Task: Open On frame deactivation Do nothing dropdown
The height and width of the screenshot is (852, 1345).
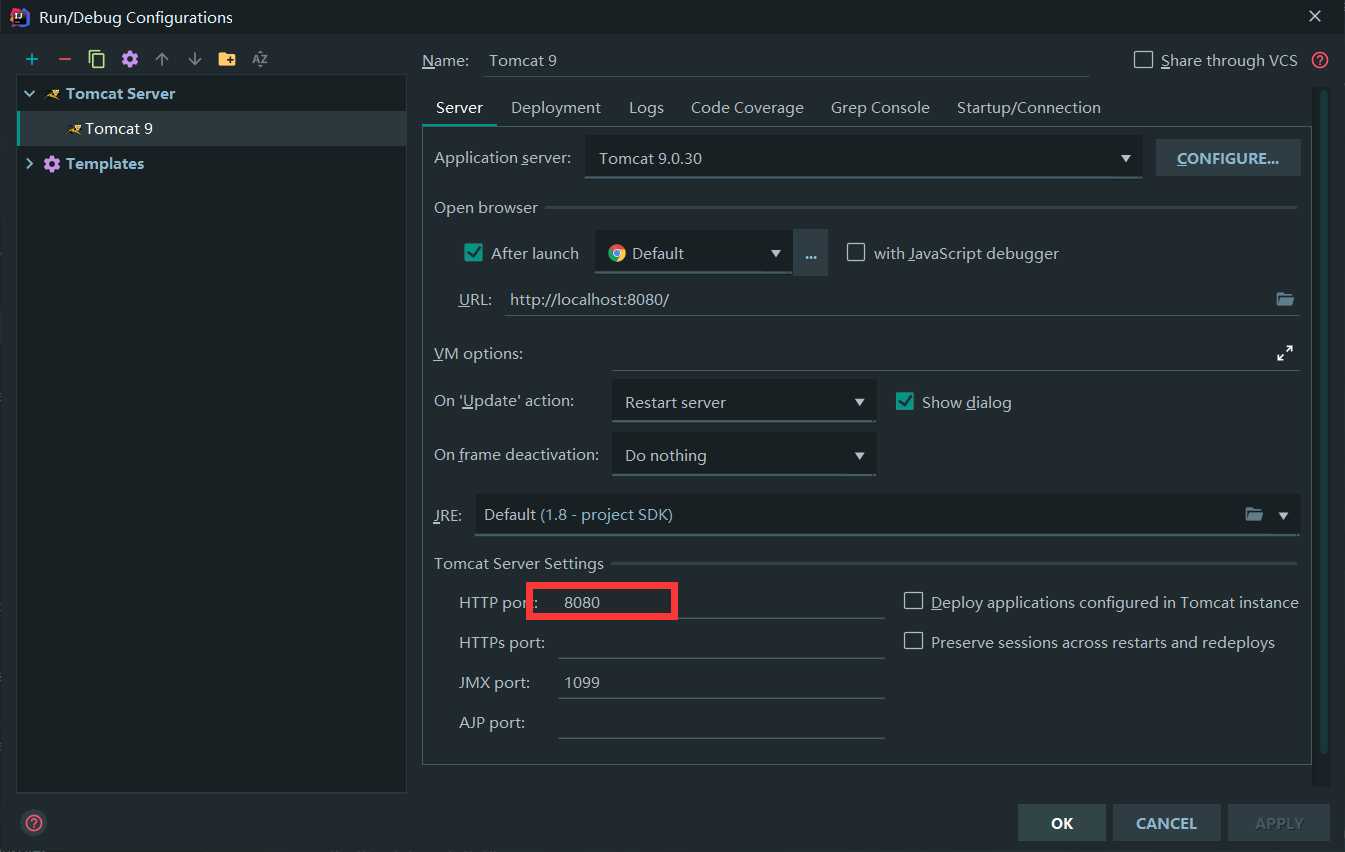Action: tap(744, 455)
